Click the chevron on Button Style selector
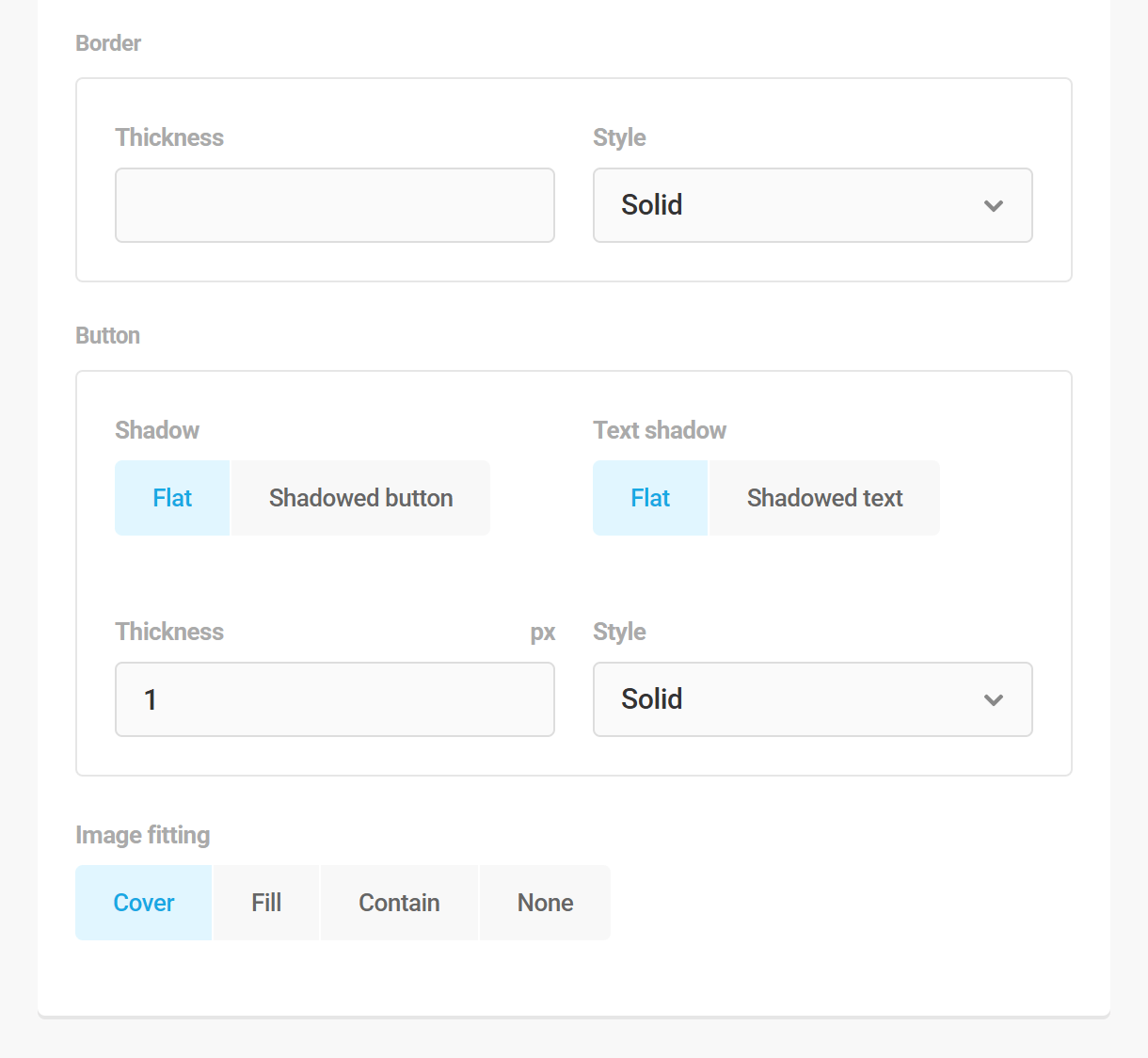Image resolution: width=1148 pixels, height=1058 pixels. pyautogui.click(x=994, y=699)
